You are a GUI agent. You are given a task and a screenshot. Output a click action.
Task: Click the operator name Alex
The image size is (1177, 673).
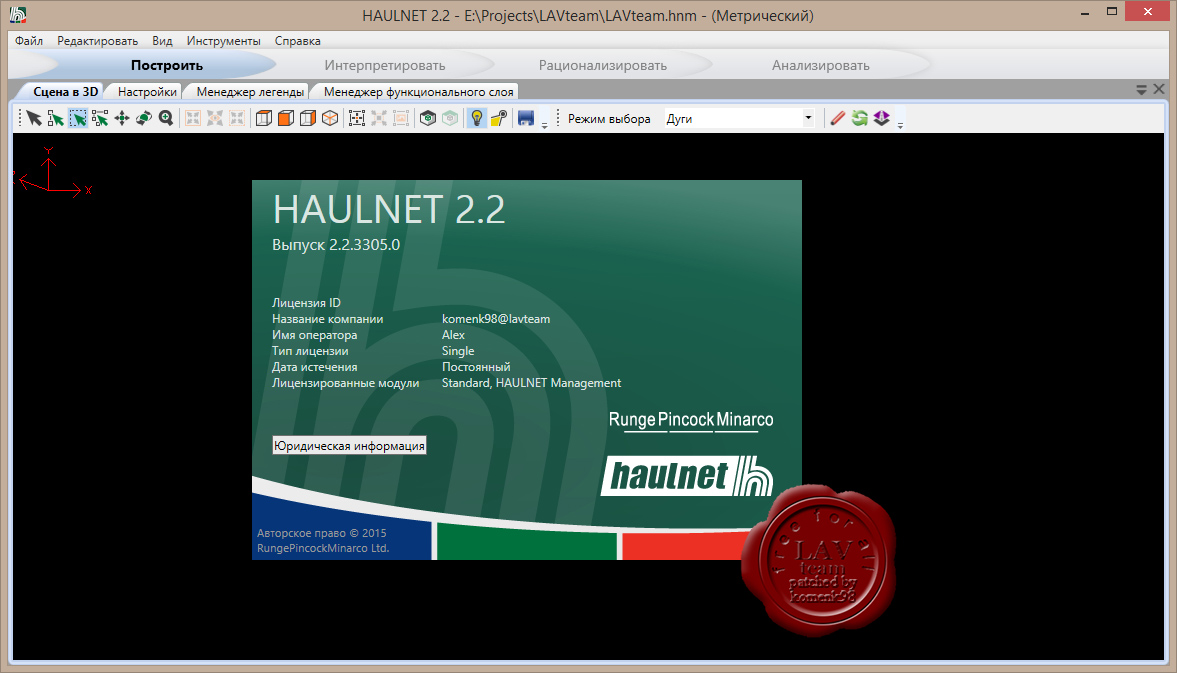tap(453, 335)
